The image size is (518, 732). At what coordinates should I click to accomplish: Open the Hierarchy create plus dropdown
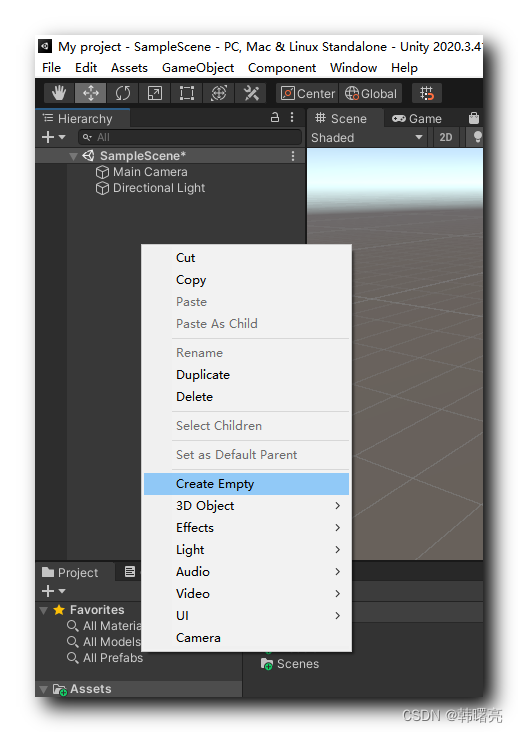pos(54,137)
